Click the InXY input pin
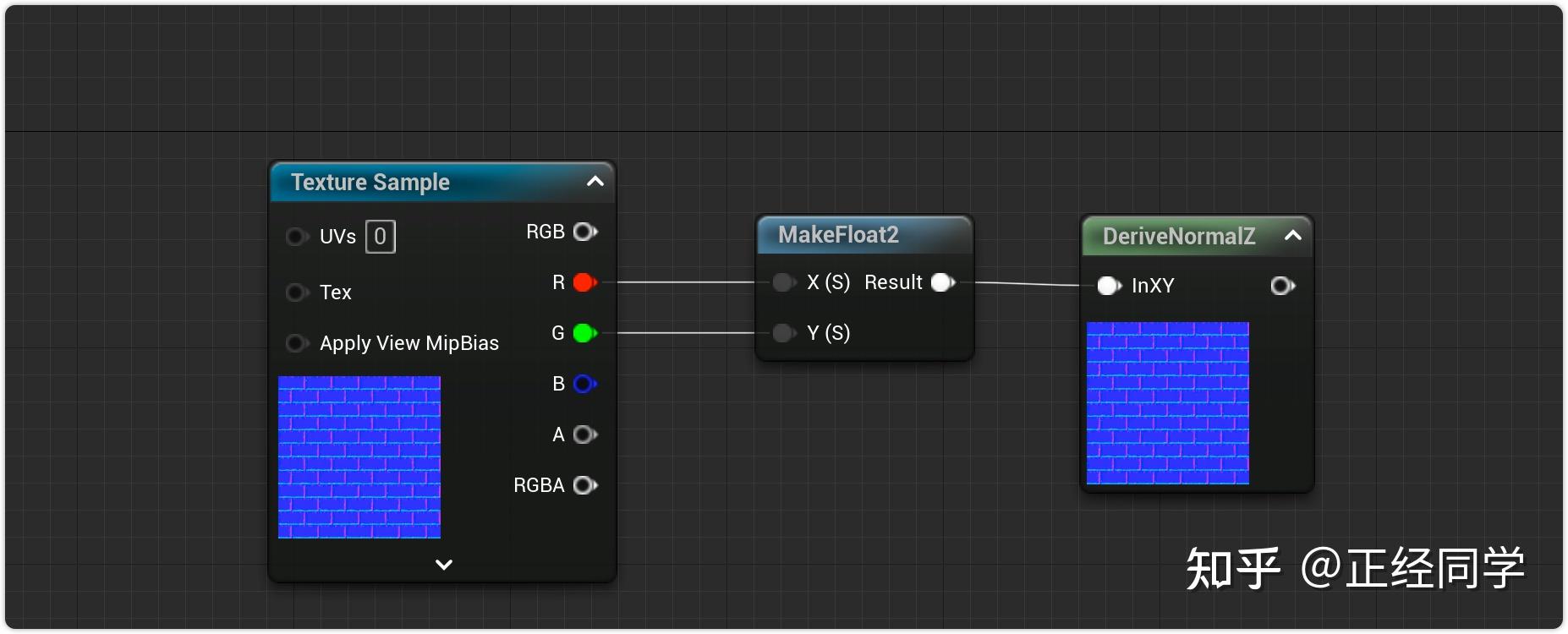The image size is (1568, 634). (1108, 286)
